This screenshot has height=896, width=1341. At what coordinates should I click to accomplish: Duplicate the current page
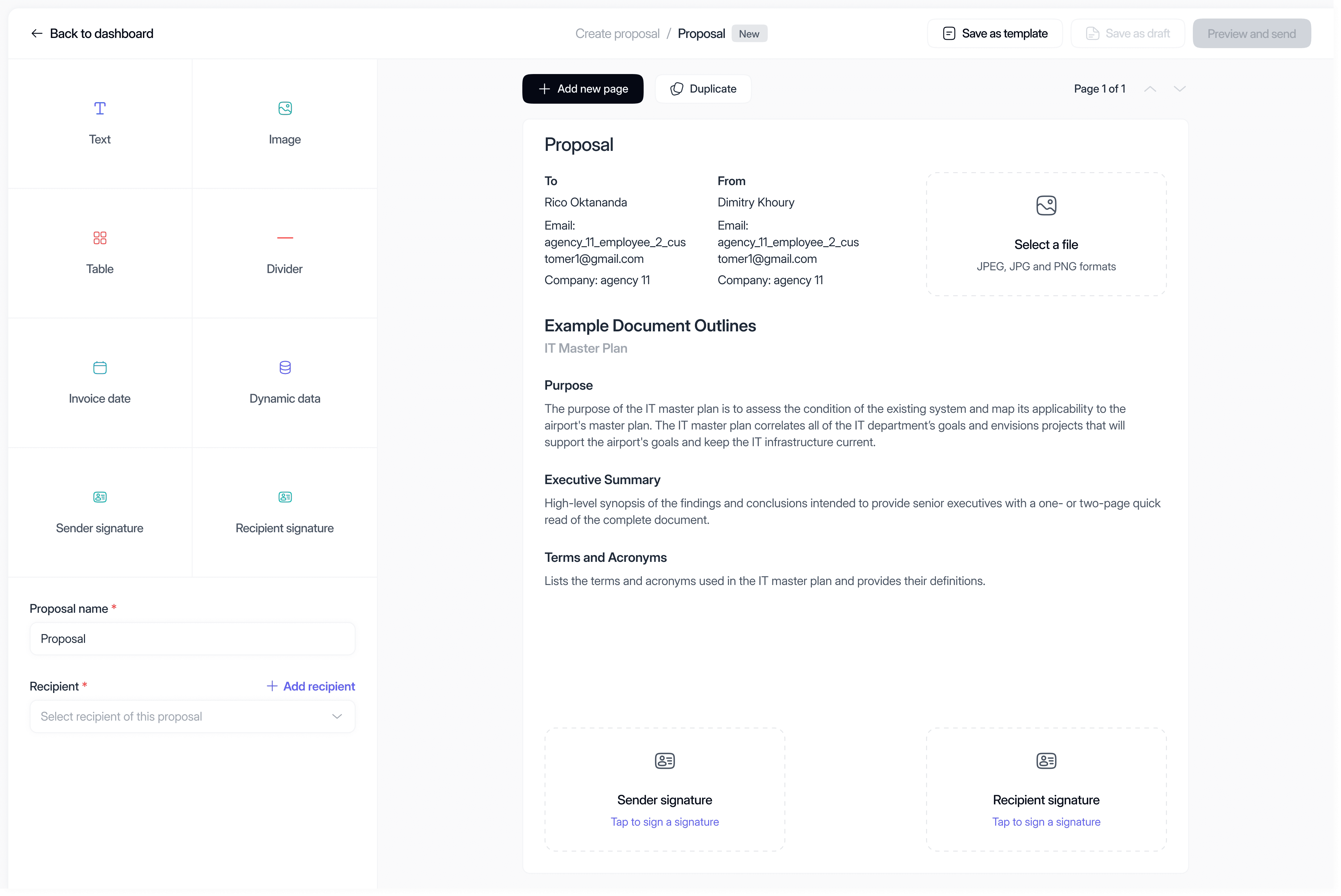click(703, 89)
